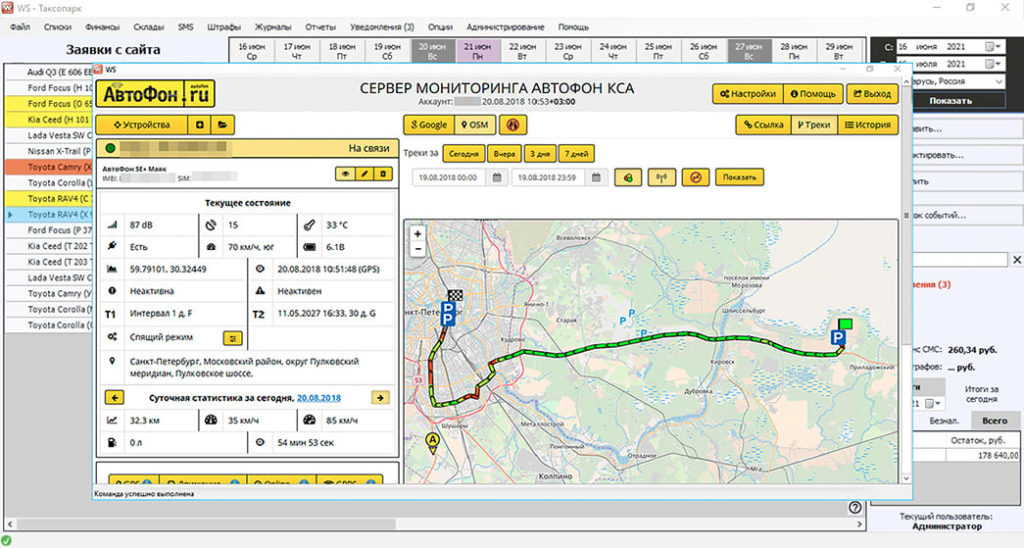
Task: Click the signal strength icon beside 87 dB
Action: [x=112, y=225]
